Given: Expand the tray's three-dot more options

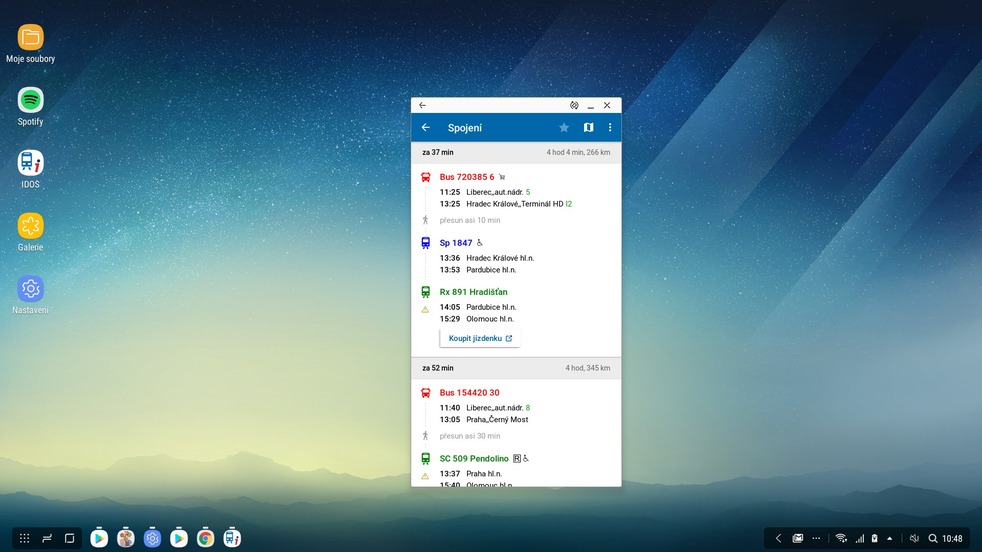Looking at the screenshot, I should 816,538.
